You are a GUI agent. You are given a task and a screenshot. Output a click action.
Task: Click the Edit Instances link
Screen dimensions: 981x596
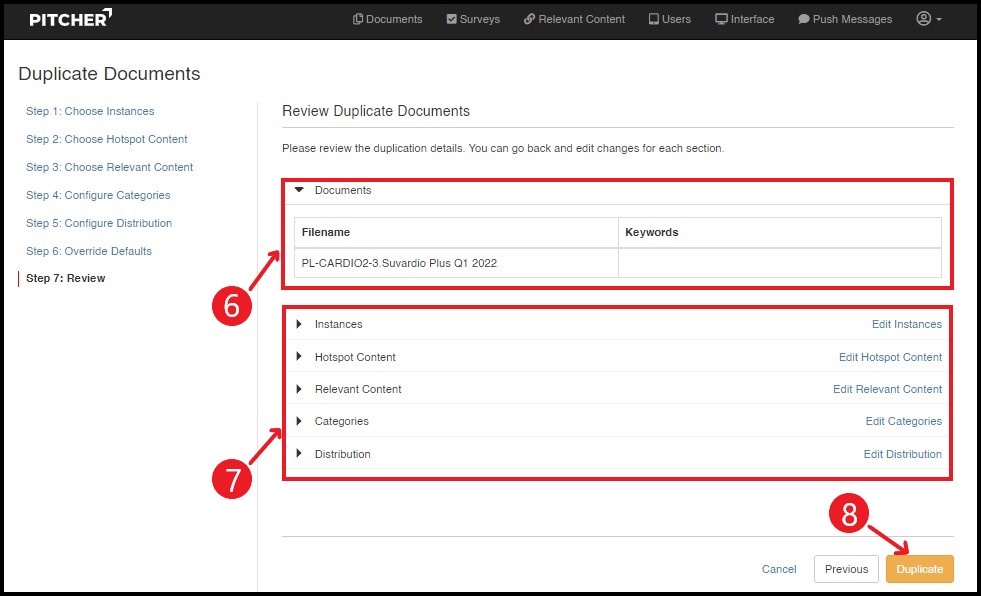point(906,324)
